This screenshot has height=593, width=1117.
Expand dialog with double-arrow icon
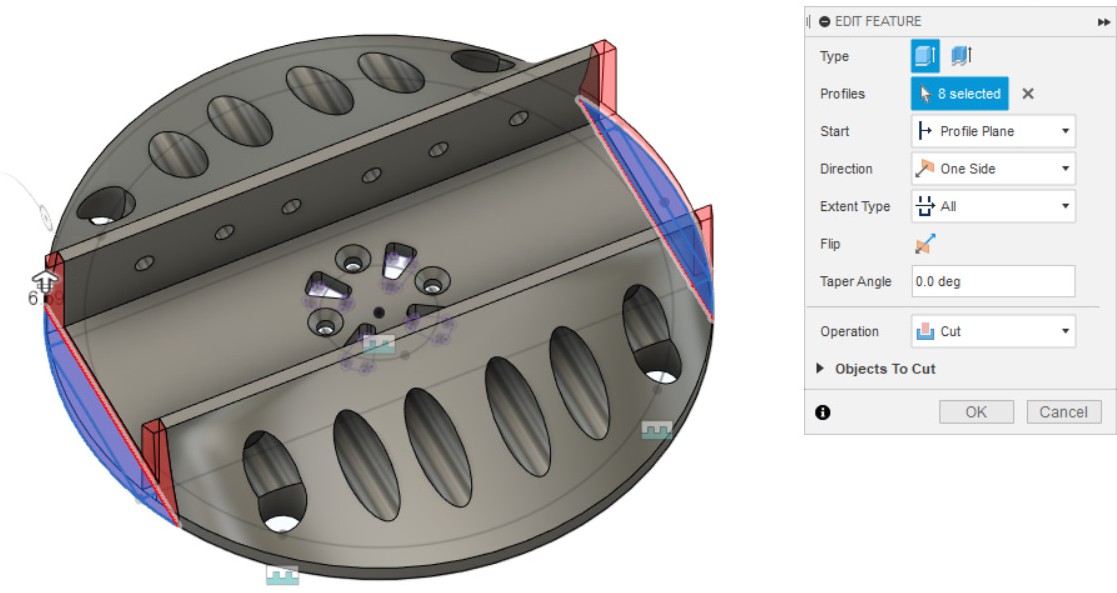(1103, 21)
